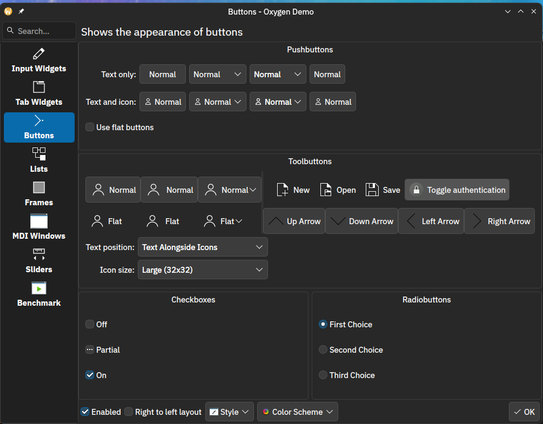
Task: Enable Right to left layout checkbox
Action: [163, 412]
